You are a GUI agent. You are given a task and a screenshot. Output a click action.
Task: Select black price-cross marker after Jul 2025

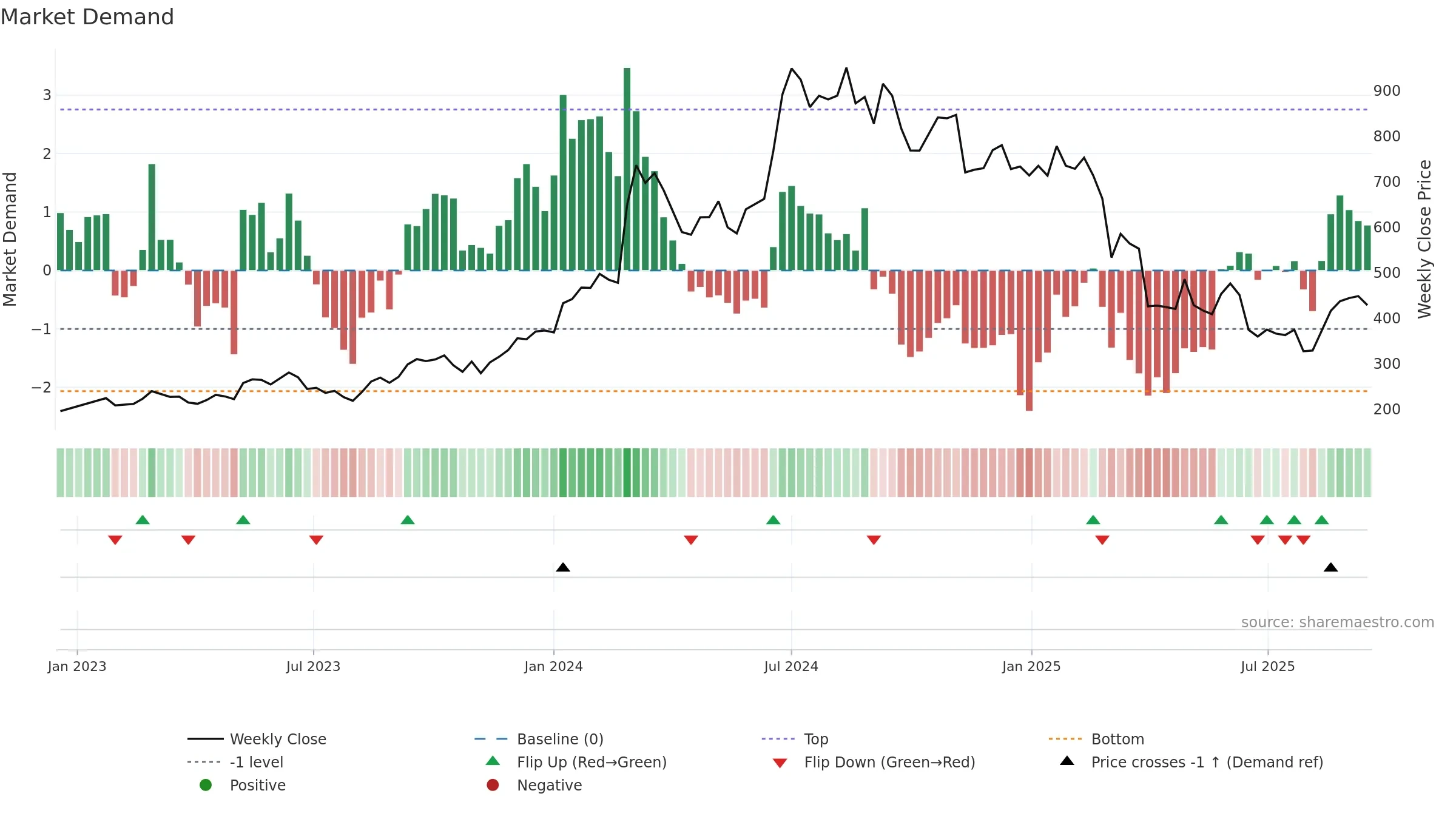click(x=1331, y=567)
